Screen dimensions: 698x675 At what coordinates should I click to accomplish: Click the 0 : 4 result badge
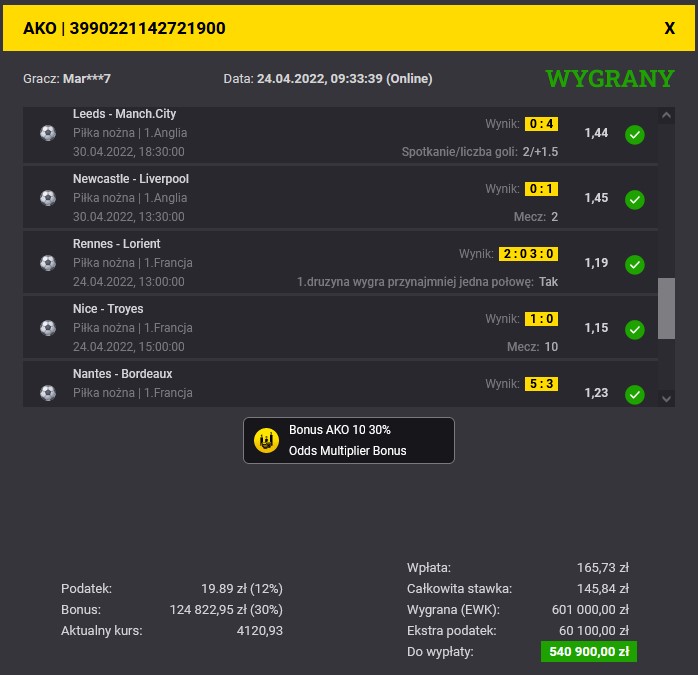tap(541, 124)
